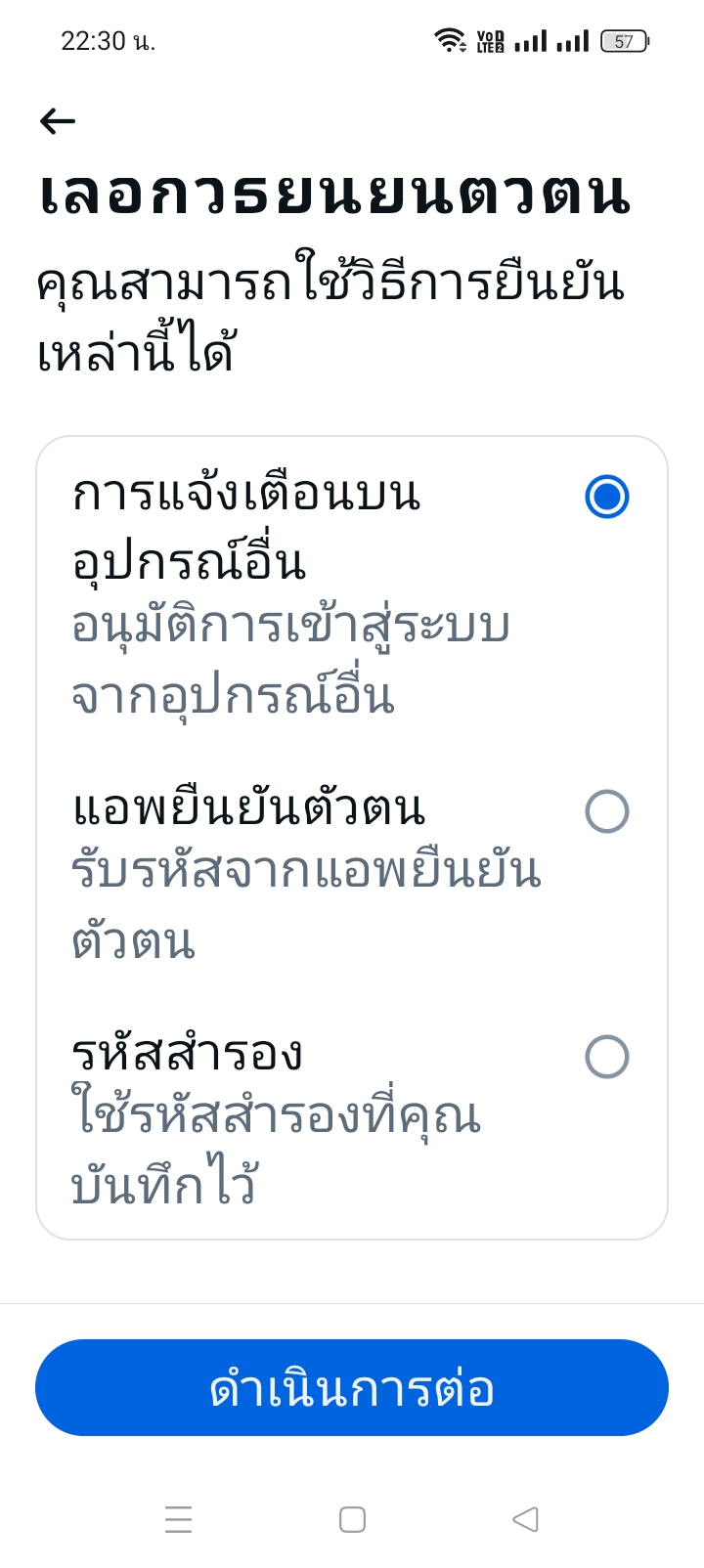
Task: Open recent apps via three-line navigation icon
Action: pyautogui.click(x=179, y=1519)
